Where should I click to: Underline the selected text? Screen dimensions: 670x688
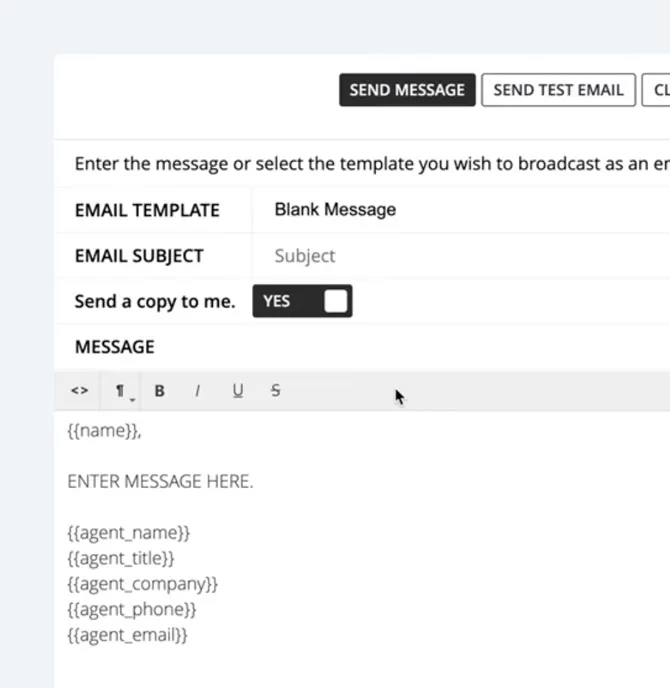coord(237,391)
